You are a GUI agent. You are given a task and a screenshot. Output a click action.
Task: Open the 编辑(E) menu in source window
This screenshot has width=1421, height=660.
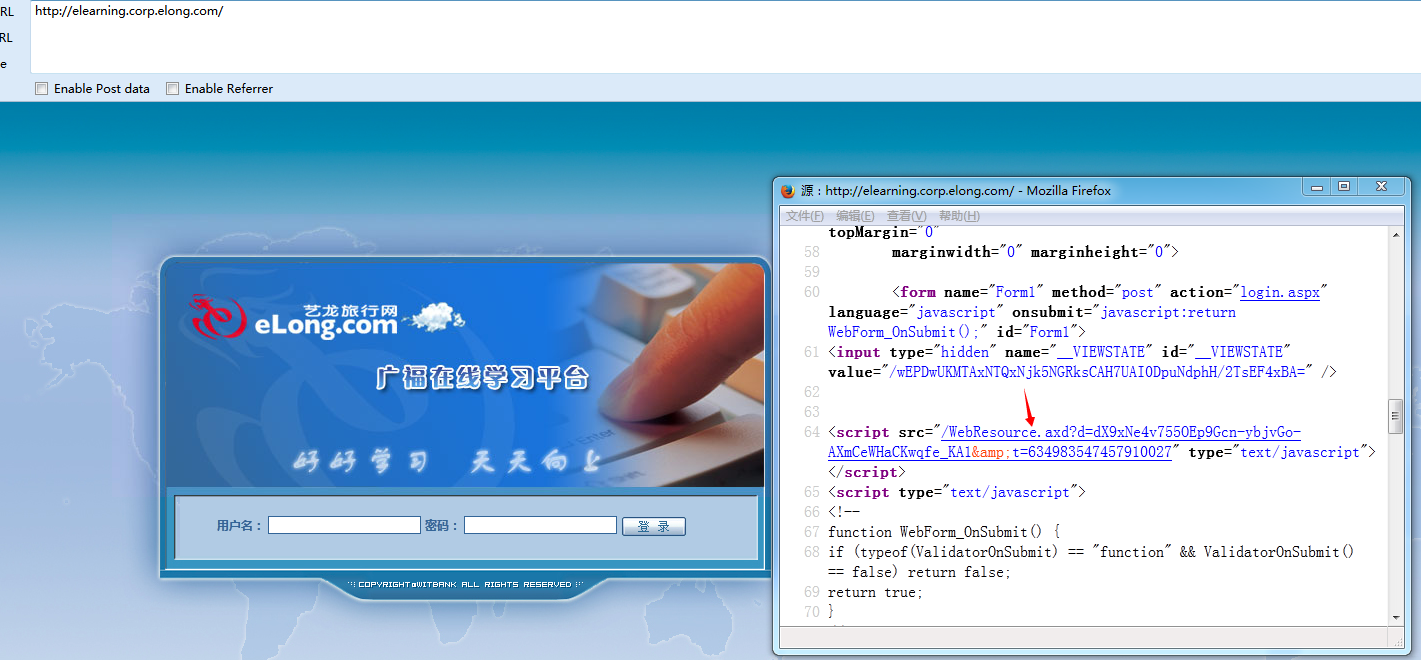click(x=855, y=216)
